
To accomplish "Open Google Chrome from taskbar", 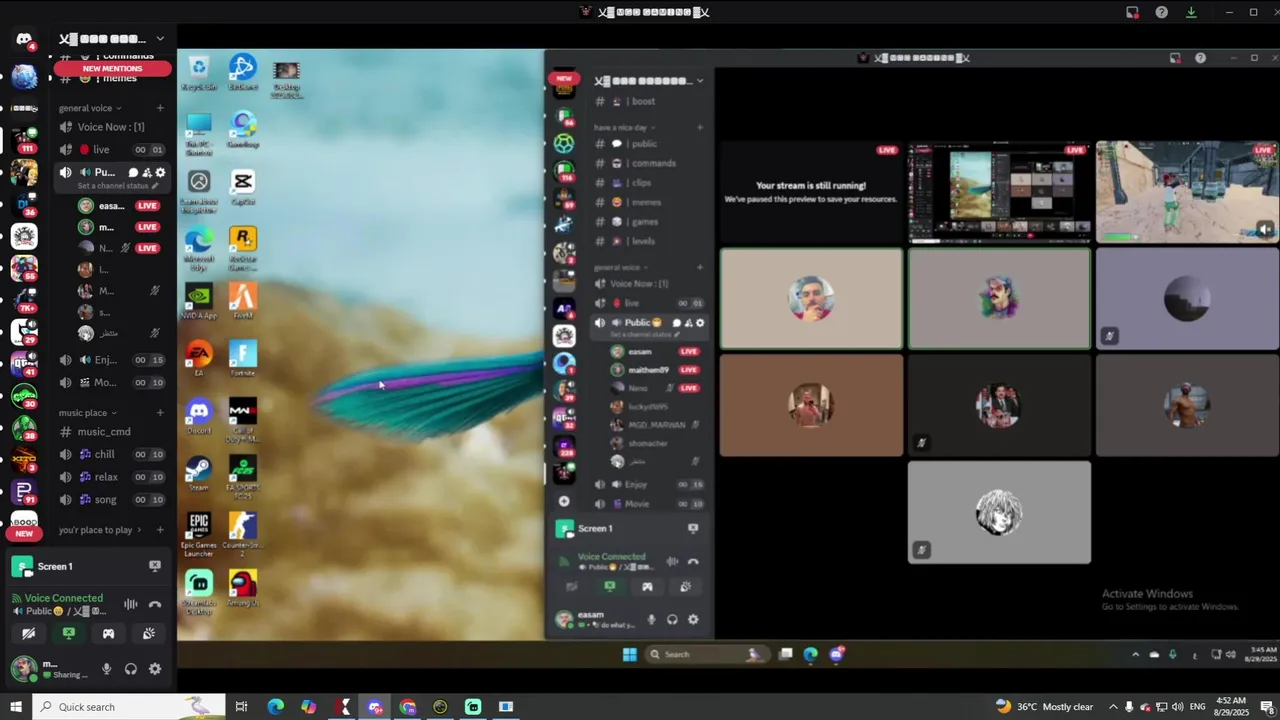I will pyautogui.click(x=408, y=707).
